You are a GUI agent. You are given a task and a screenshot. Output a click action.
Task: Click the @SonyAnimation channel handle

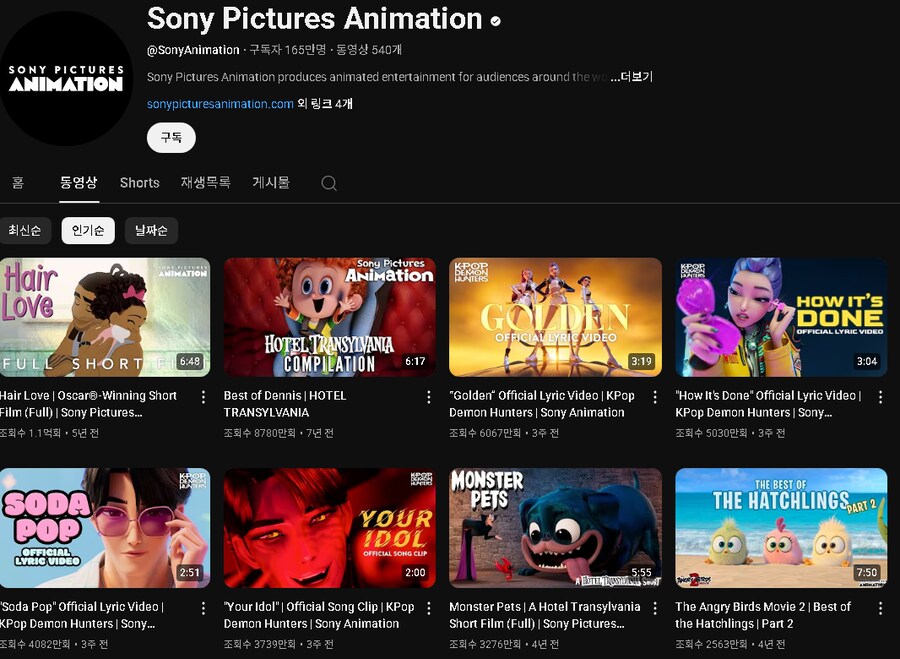193,50
